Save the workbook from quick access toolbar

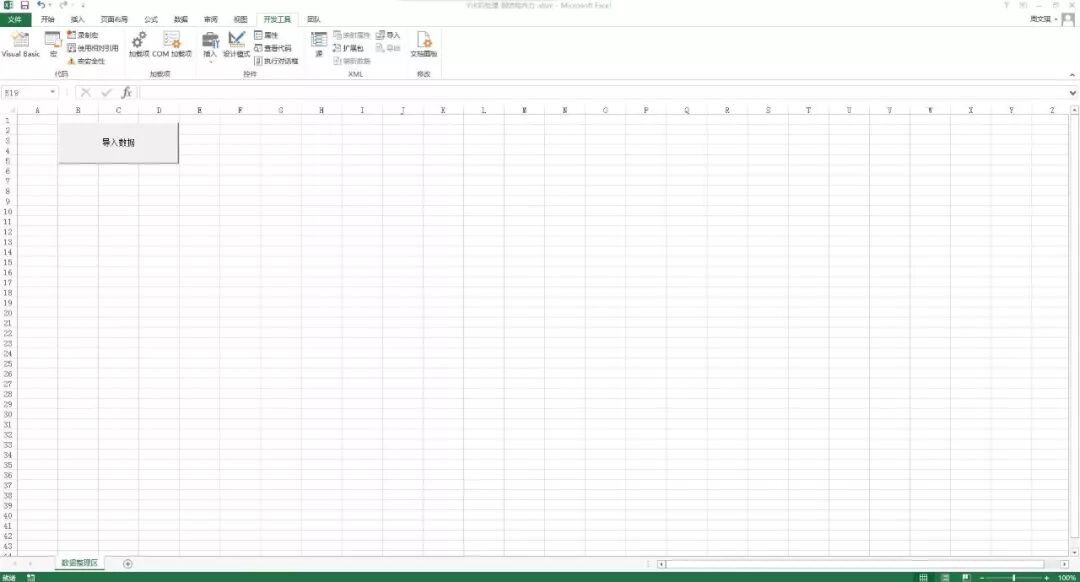pos(24,5)
